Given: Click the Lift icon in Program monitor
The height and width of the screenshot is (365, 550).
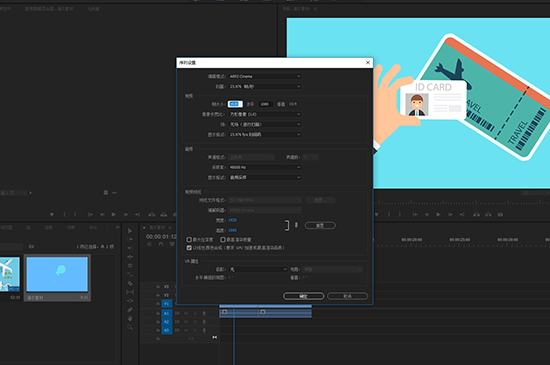Looking at the screenshot, I should (x=476, y=214).
